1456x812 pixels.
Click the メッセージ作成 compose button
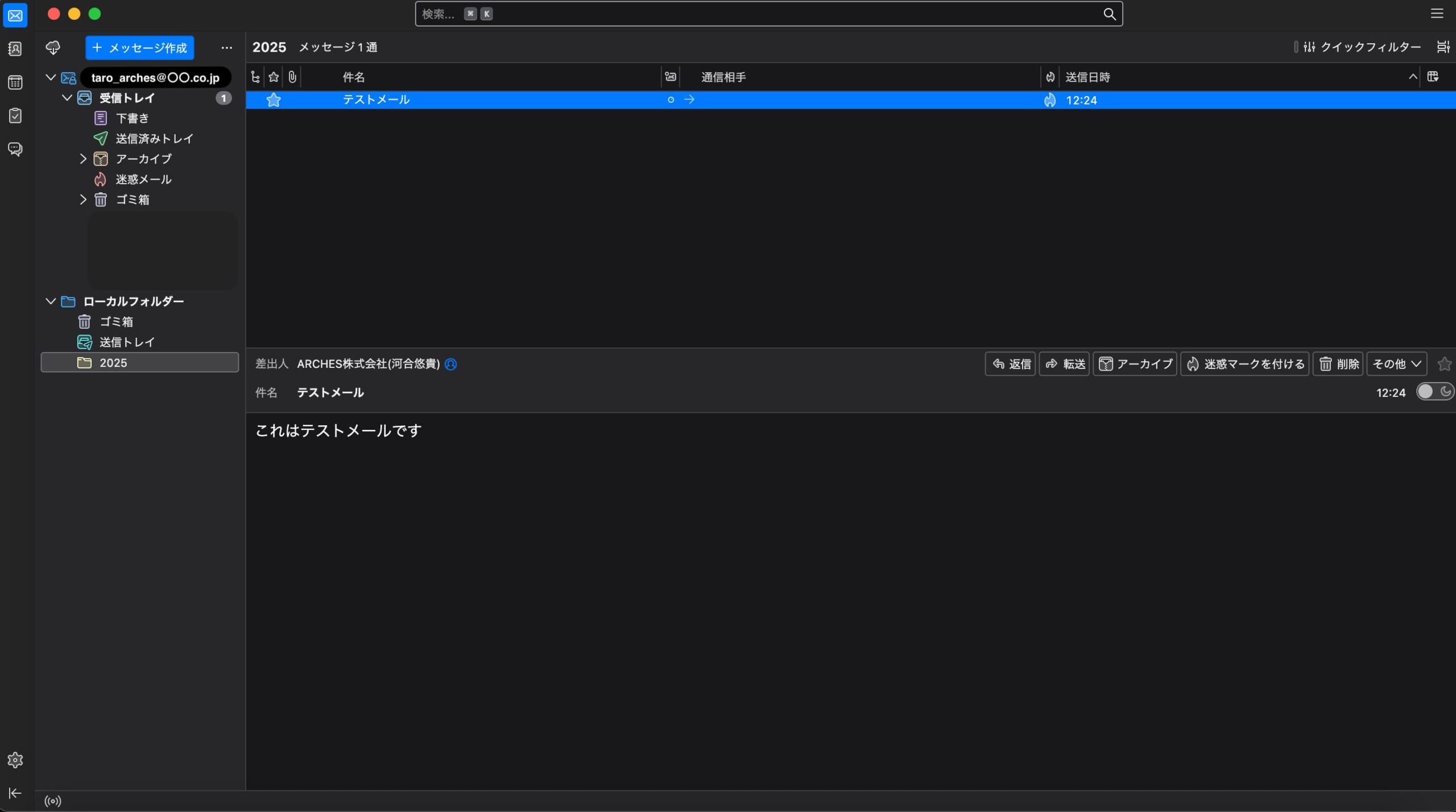tap(139, 48)
